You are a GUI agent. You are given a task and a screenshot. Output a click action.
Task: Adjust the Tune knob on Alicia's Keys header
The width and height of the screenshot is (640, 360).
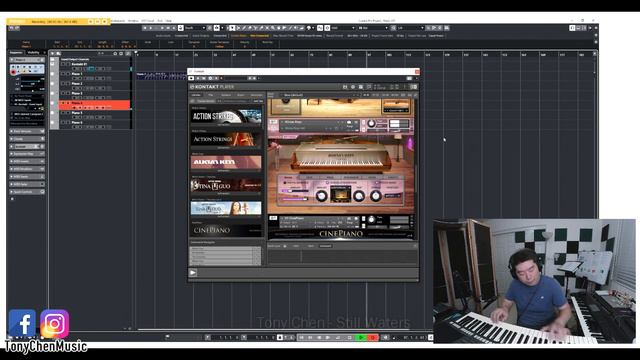pos(371,124)
